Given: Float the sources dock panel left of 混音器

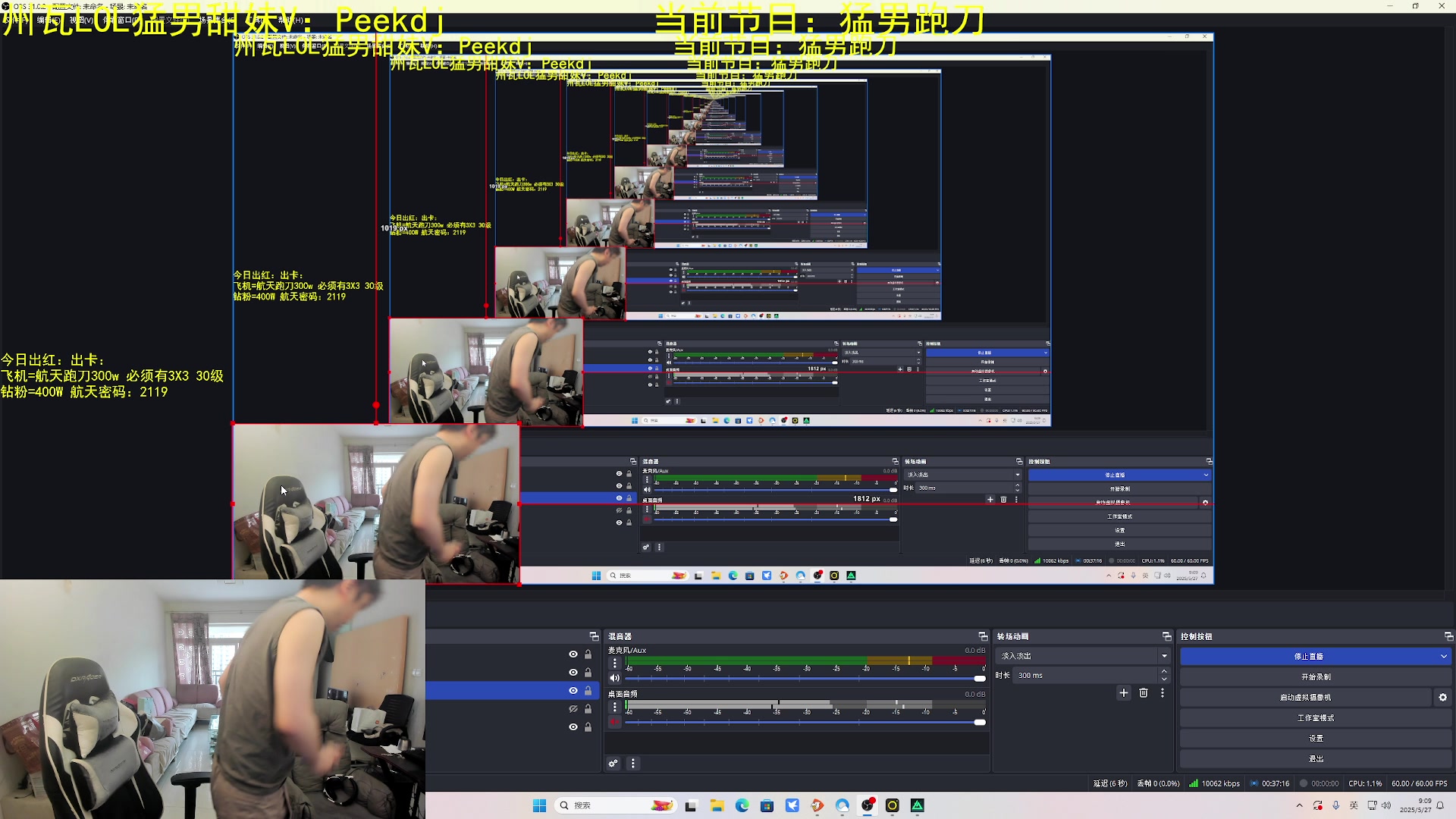Looking at the screenshot, I should [594, 637].
